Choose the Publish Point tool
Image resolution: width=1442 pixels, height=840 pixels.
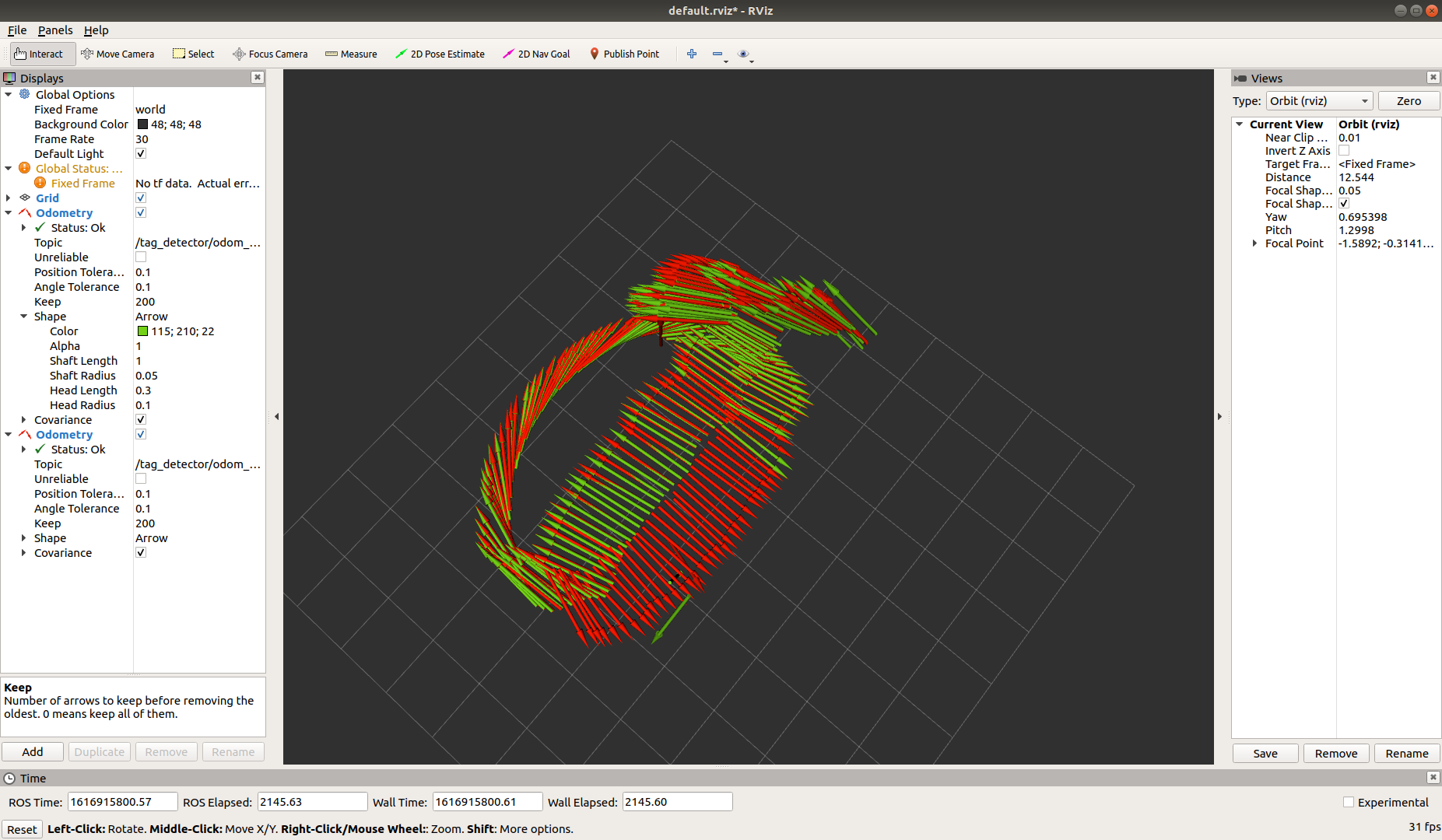pos(624,54)
